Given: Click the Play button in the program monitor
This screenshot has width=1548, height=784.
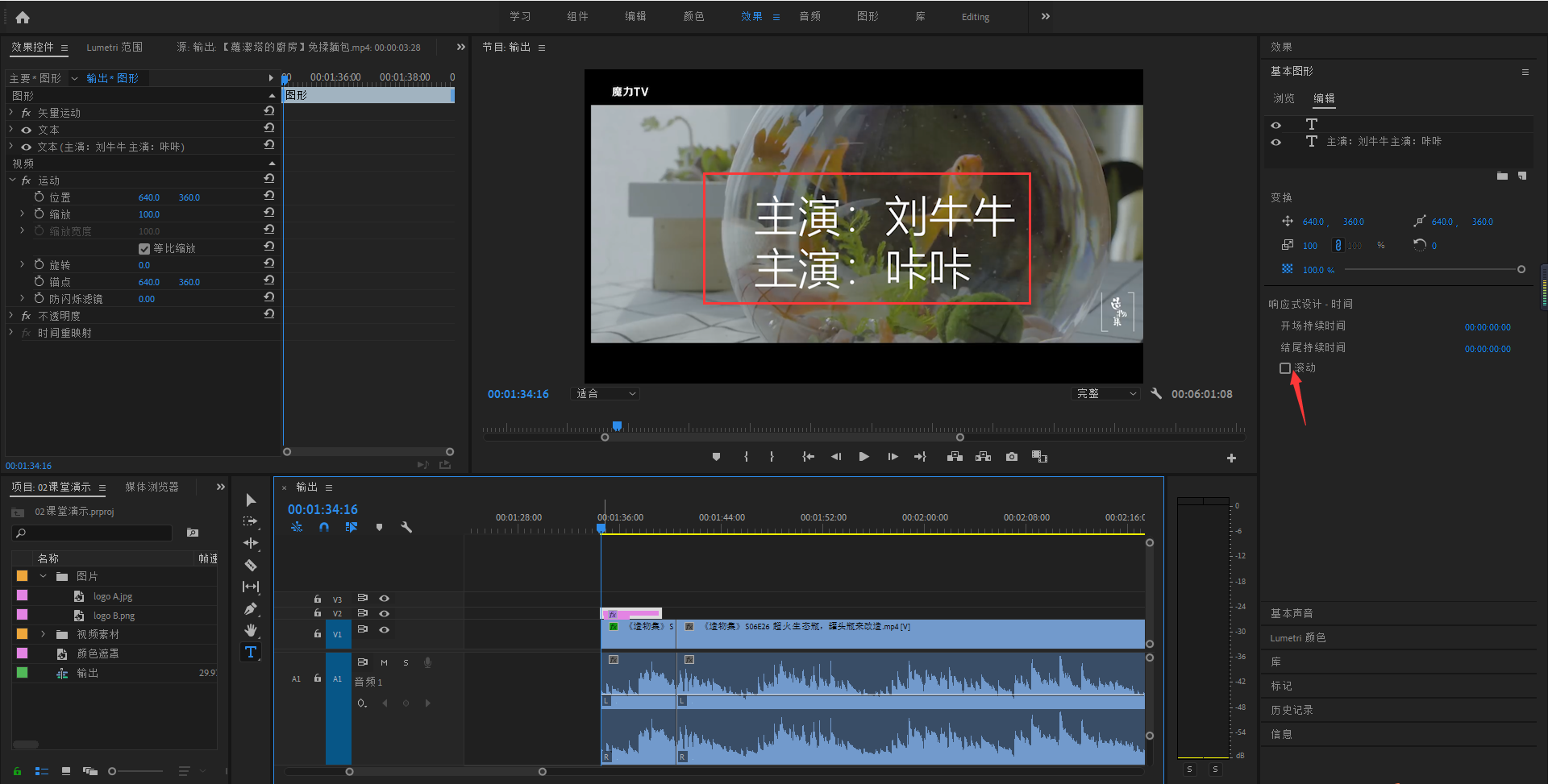Looking at the screenshot, I should [863, 457].
